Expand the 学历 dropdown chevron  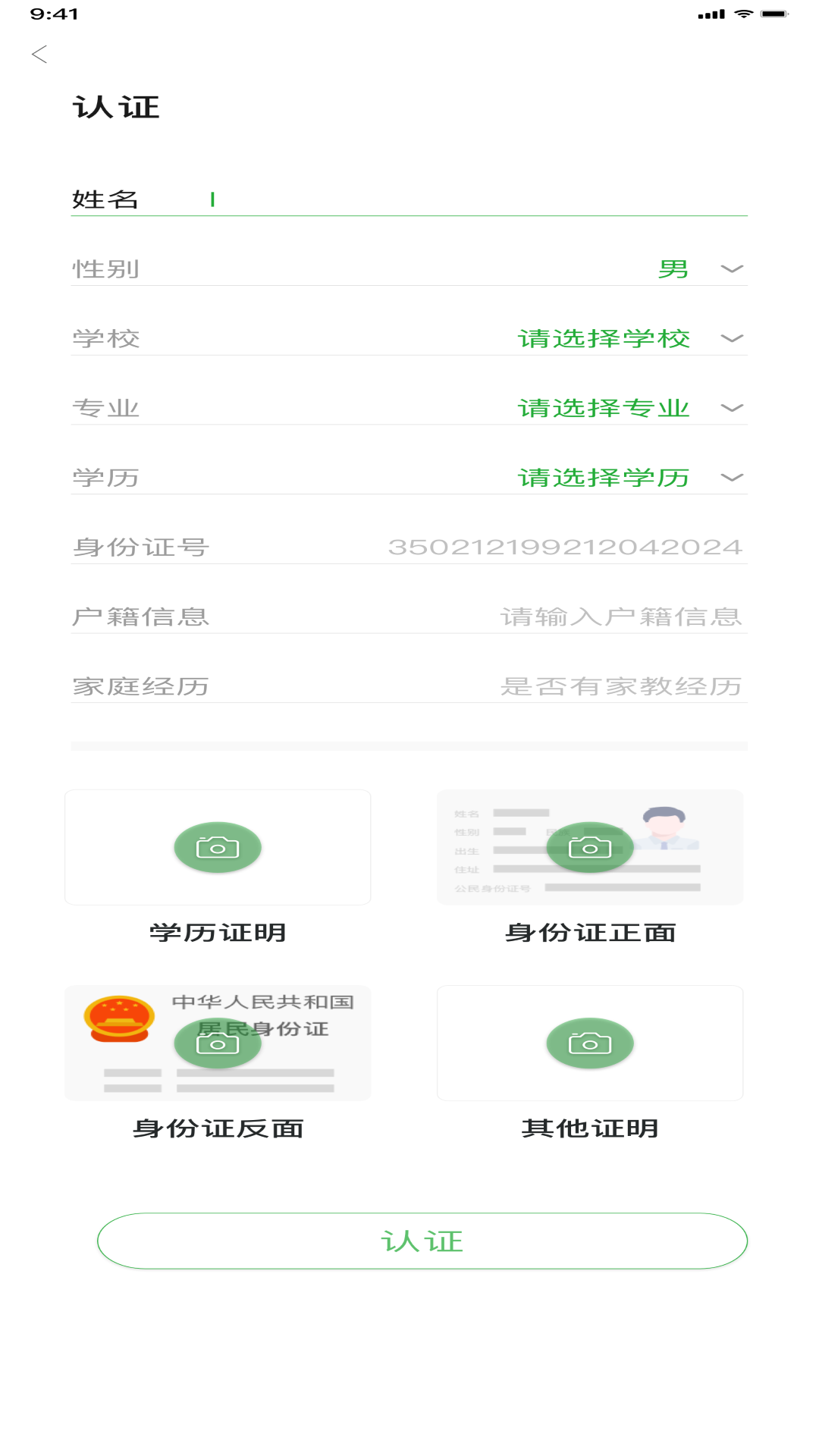tap(732, 478)
